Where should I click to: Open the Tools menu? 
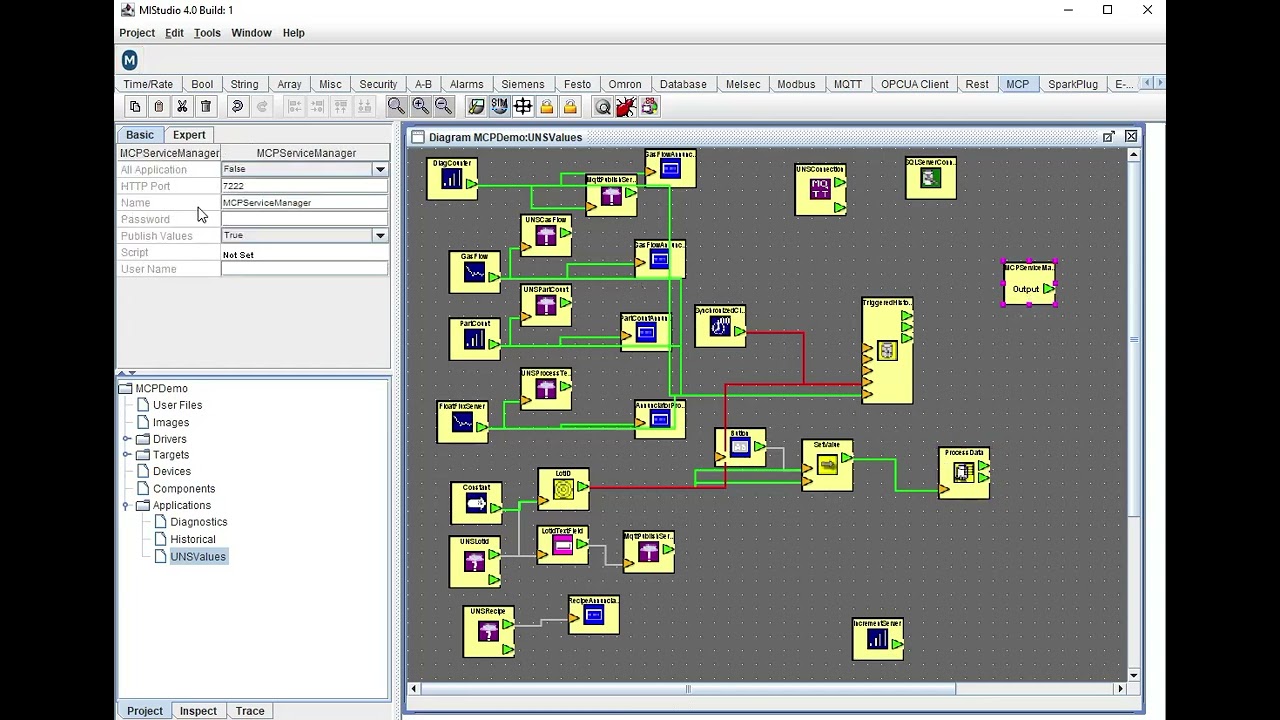tap(207, 33)
